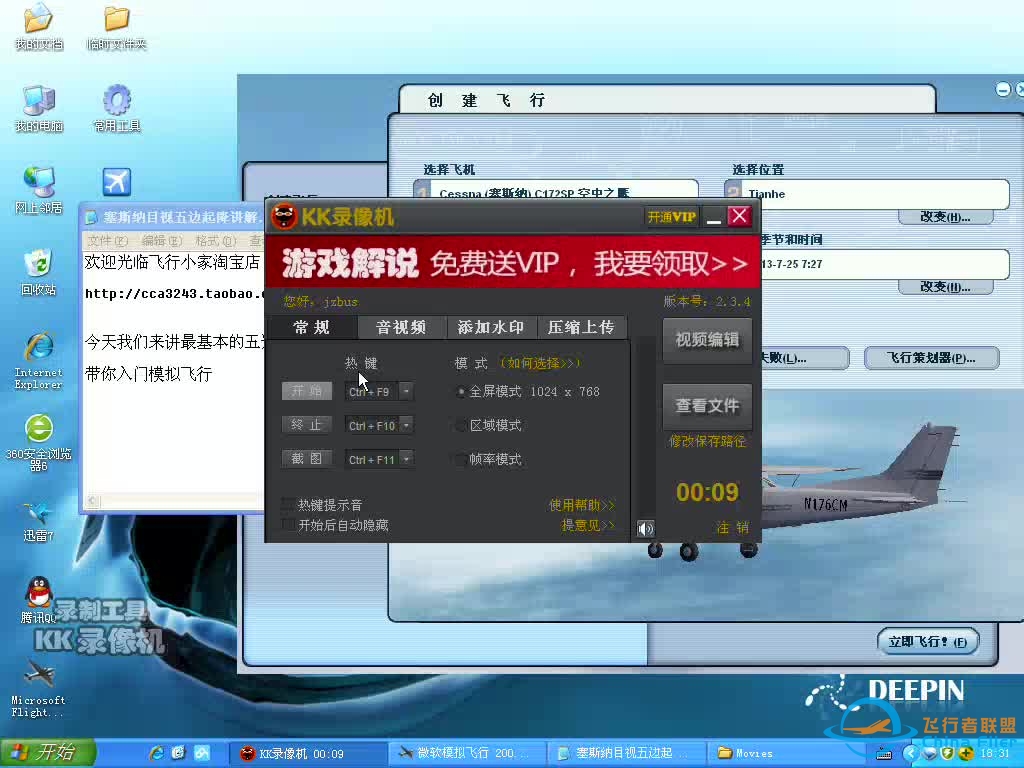Switch to 添加水印 tab
Image resolution: width=1024 pixels, height=768 pixels.
[491, 327]
